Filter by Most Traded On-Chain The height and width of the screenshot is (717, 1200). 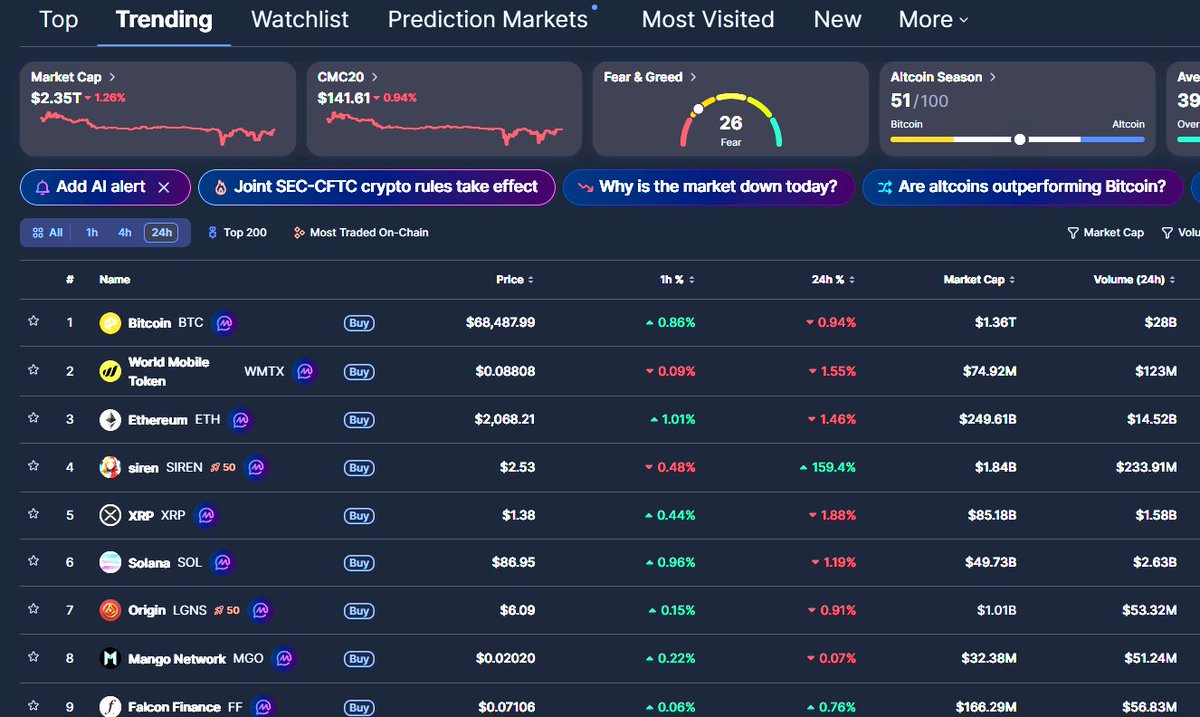click(361, 232)
